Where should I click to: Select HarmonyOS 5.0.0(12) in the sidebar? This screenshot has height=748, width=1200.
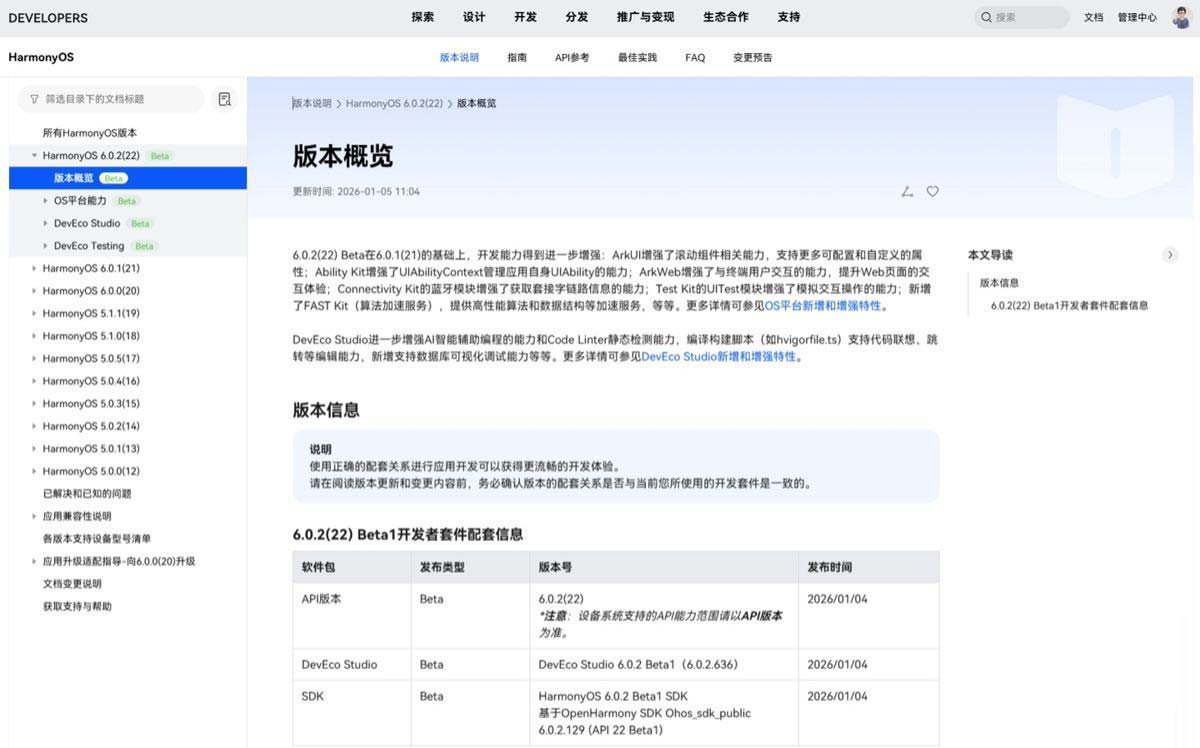coord(91,471)
